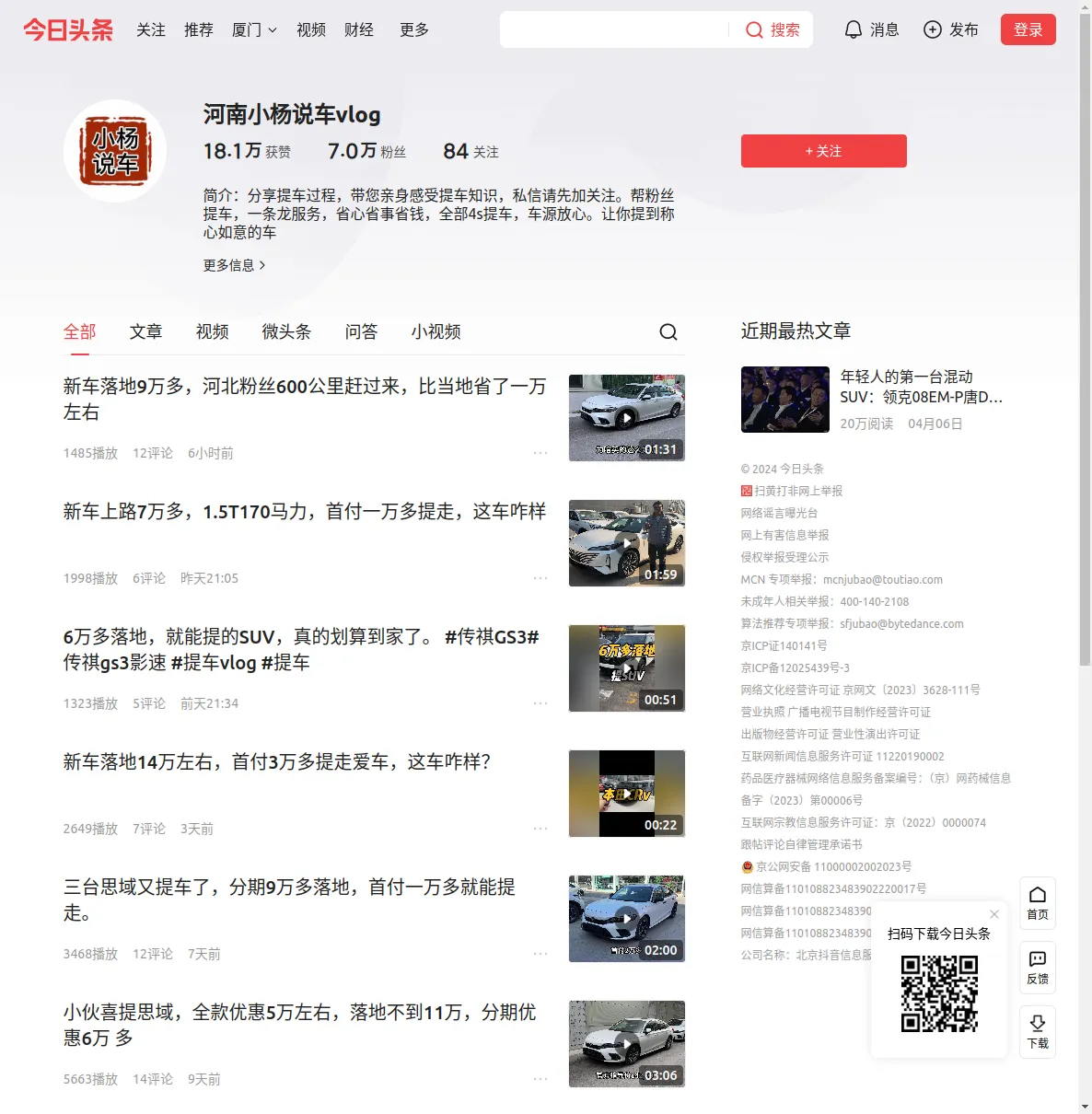1092x1114 pixels.
Task: Play the 00:51 SUV video thumbnail
Action: (x=627, y=668)
